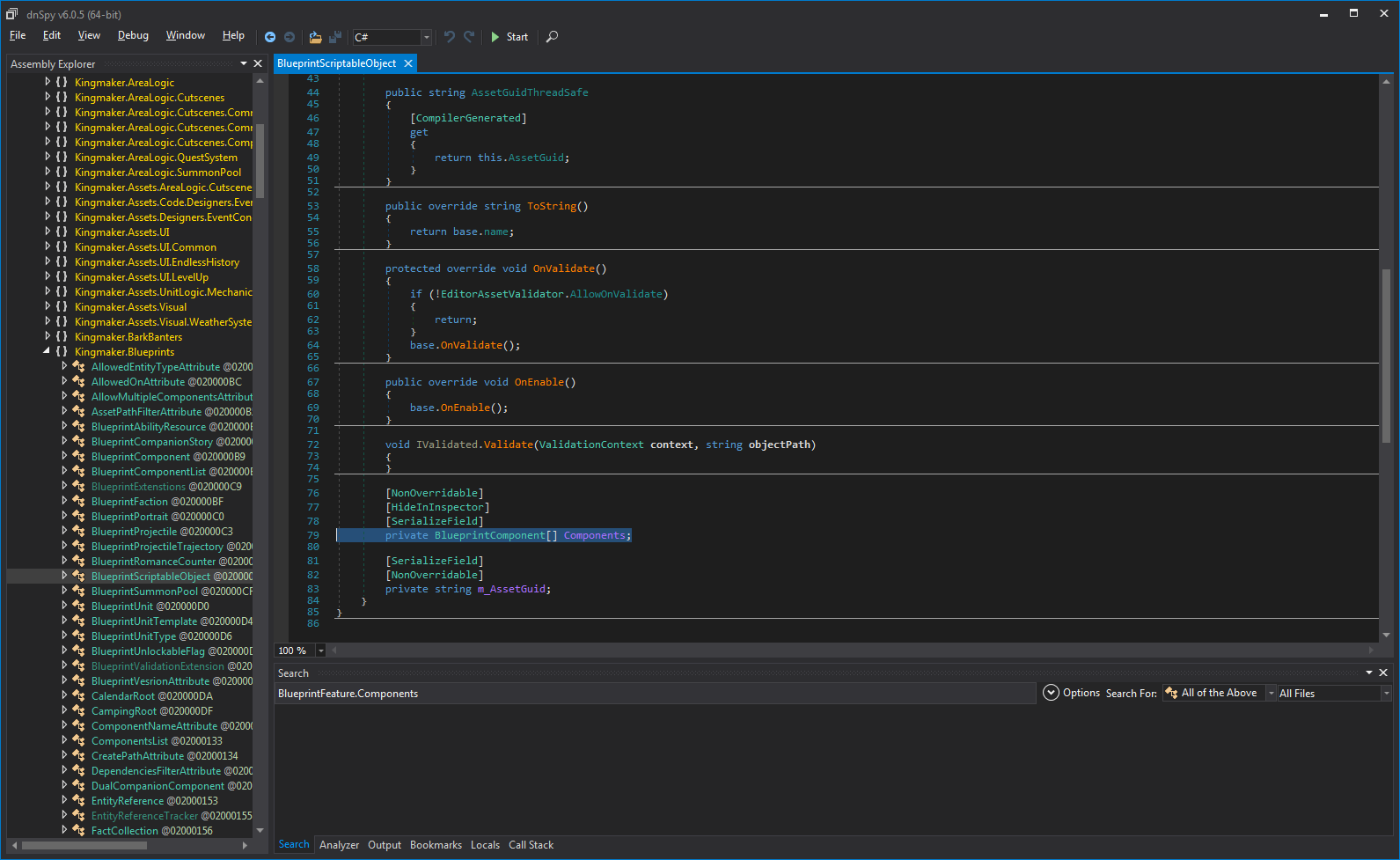Open the Debug menu
Screen dimensions: 1400x860
click(133, 35)
